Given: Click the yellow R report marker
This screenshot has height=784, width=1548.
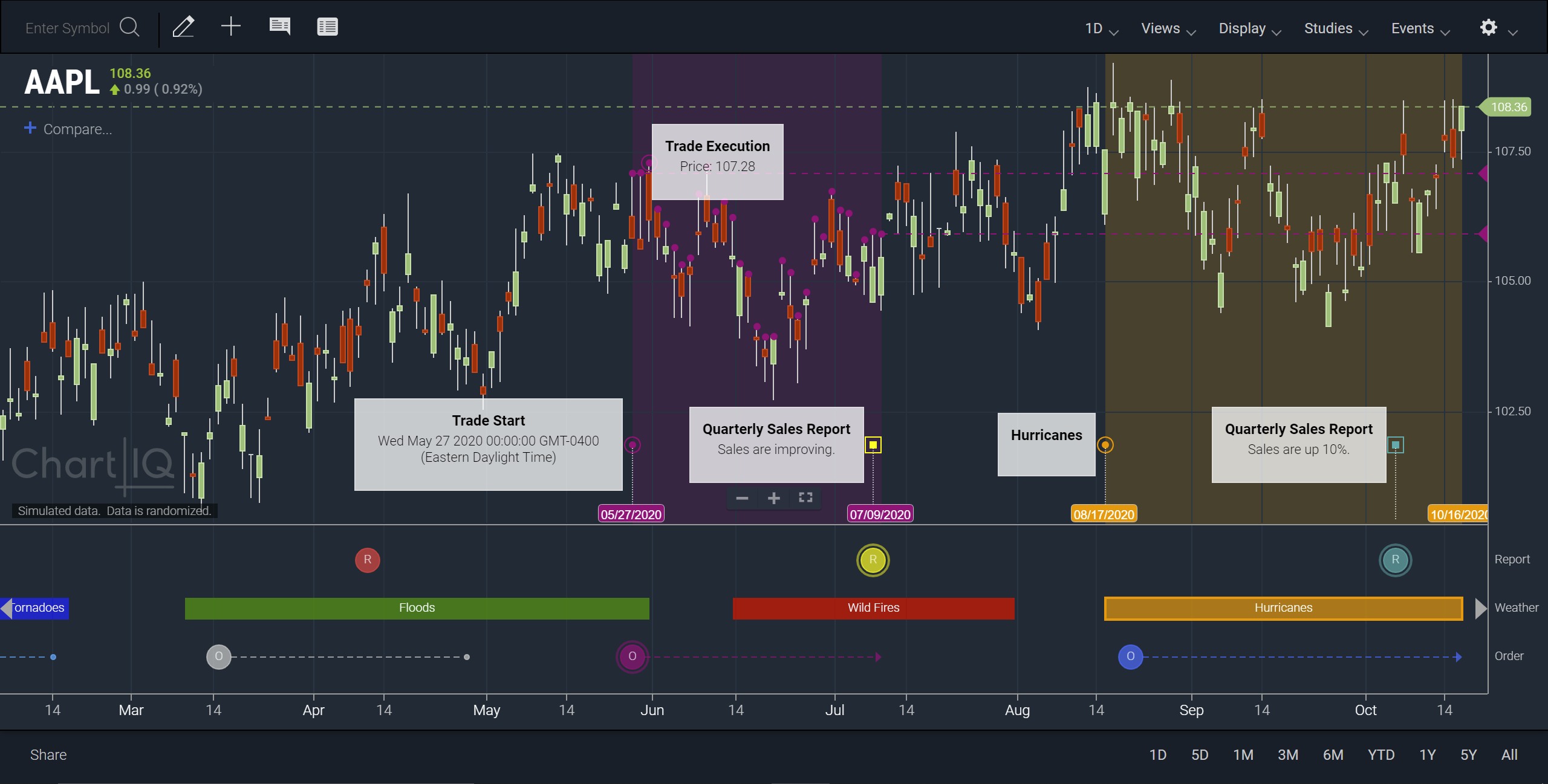Looking at the screenshot, I should click(873, 560).
